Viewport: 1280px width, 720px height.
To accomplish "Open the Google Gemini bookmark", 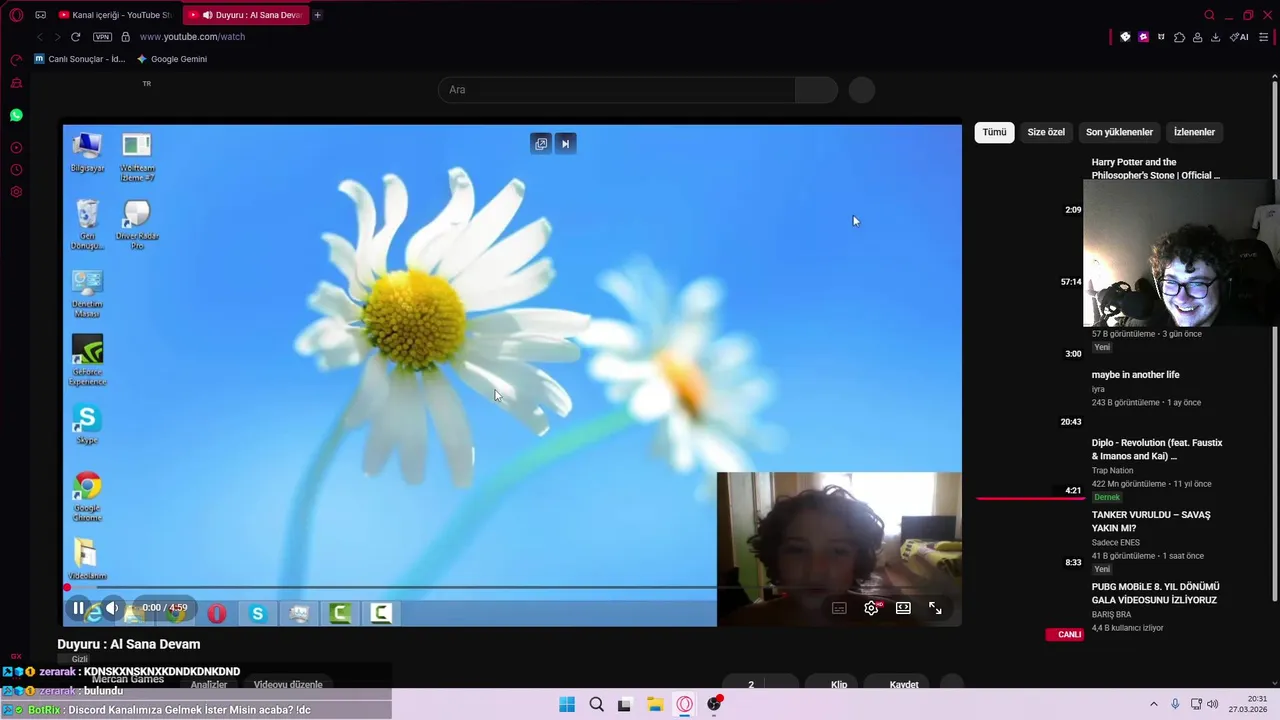I will tap(172, 59).
